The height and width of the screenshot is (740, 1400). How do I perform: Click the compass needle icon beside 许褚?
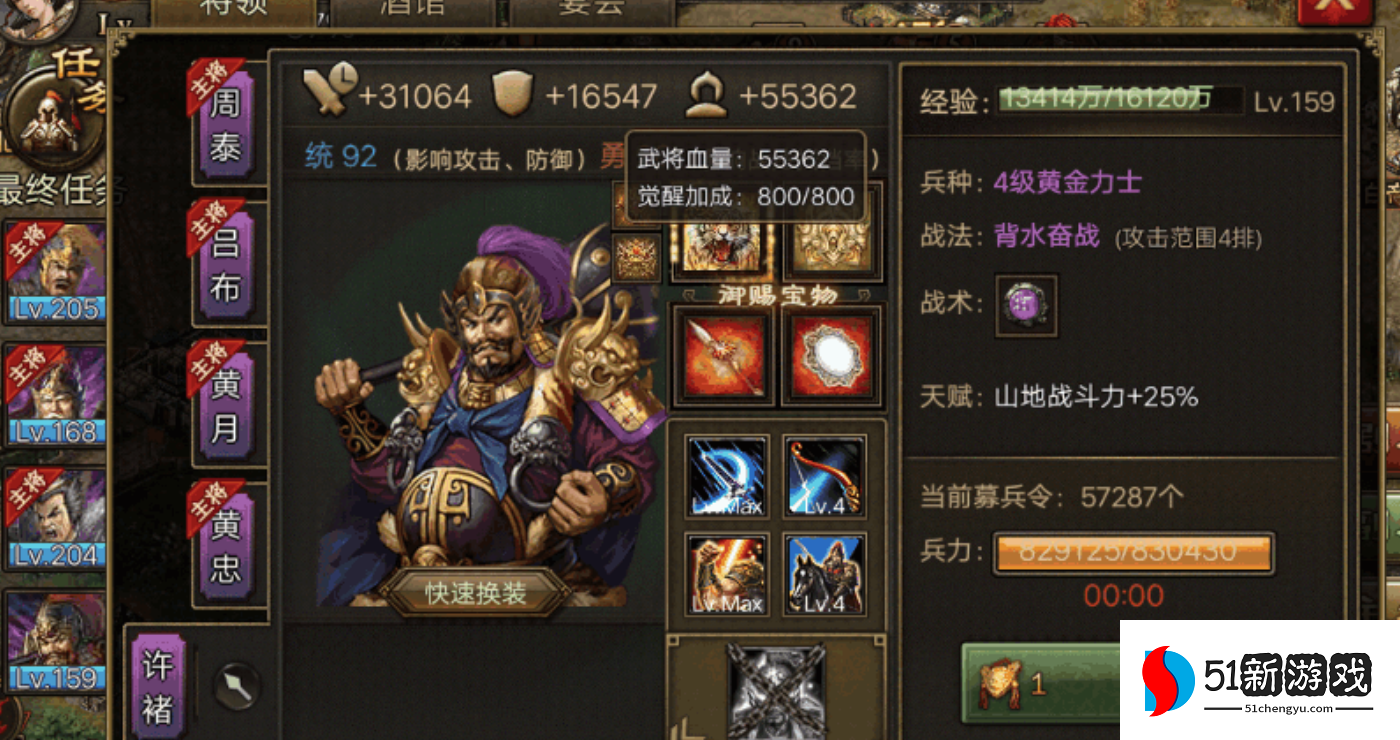[237, 688]
